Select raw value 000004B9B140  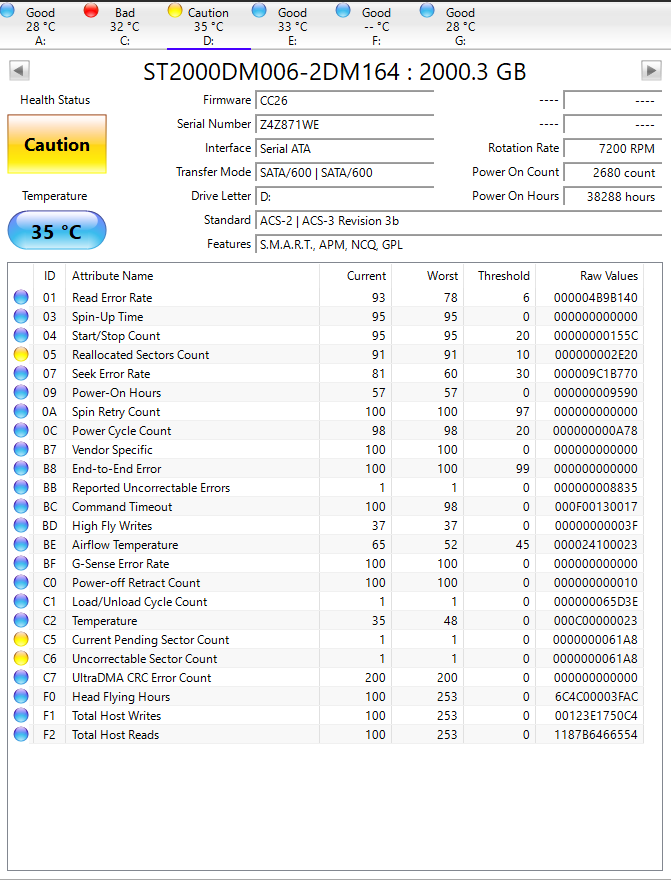coord(595,297)
